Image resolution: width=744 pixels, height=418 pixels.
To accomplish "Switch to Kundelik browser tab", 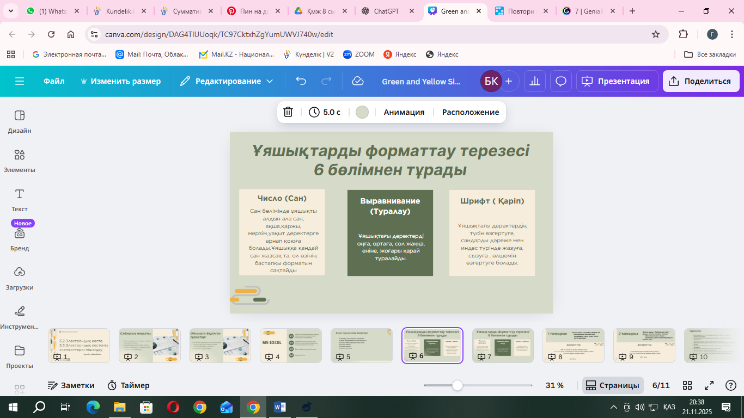I will (119, 11).
